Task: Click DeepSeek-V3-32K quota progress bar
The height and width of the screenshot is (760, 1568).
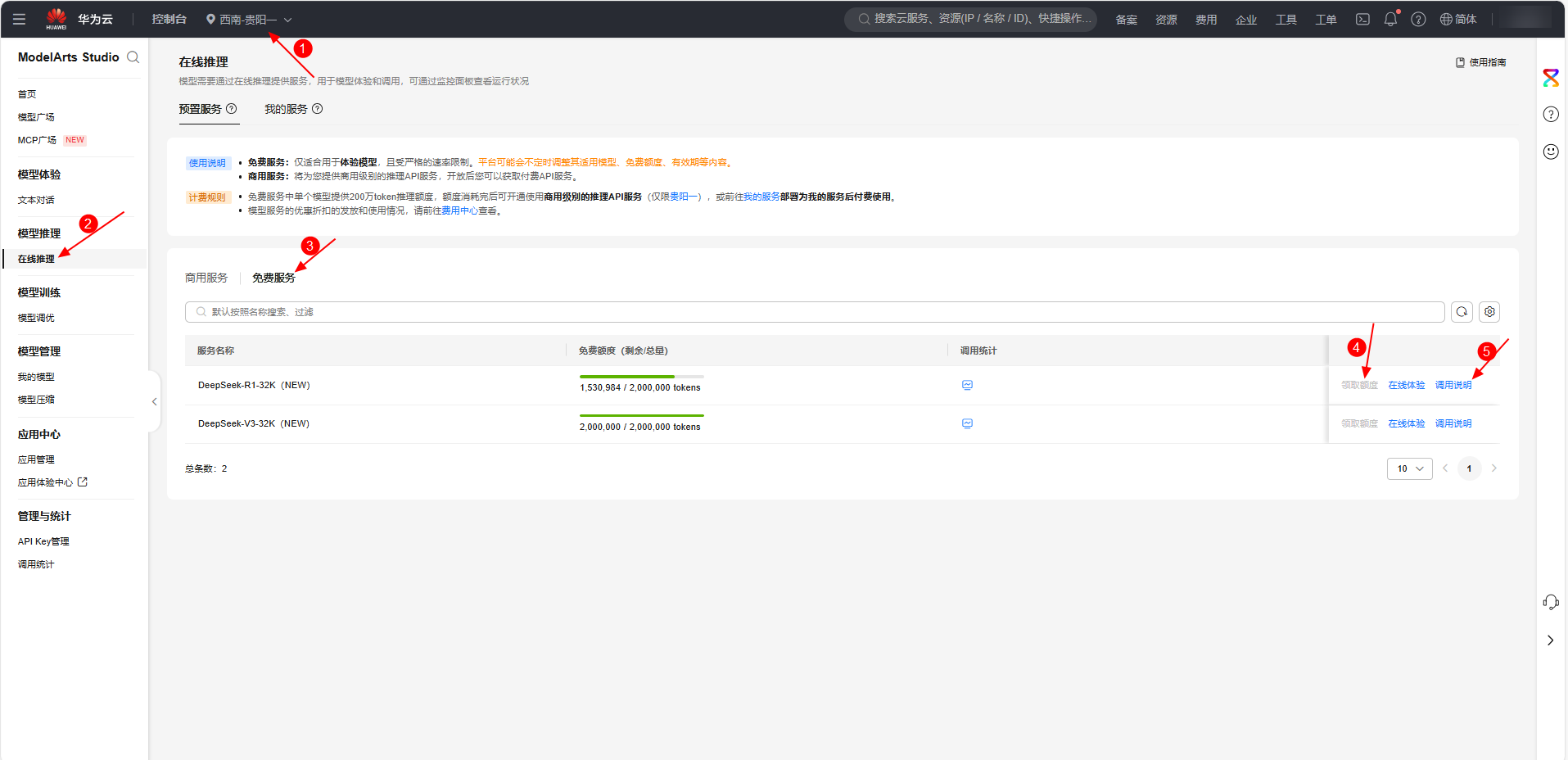Action: click(x=642, y=416)
